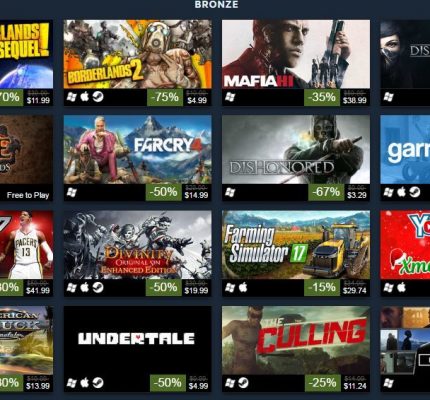This screenshot has height=400, width=430.
Task: Click the $29.74 price for Farming Simulator 17
Action: click(x=355, y=291)
